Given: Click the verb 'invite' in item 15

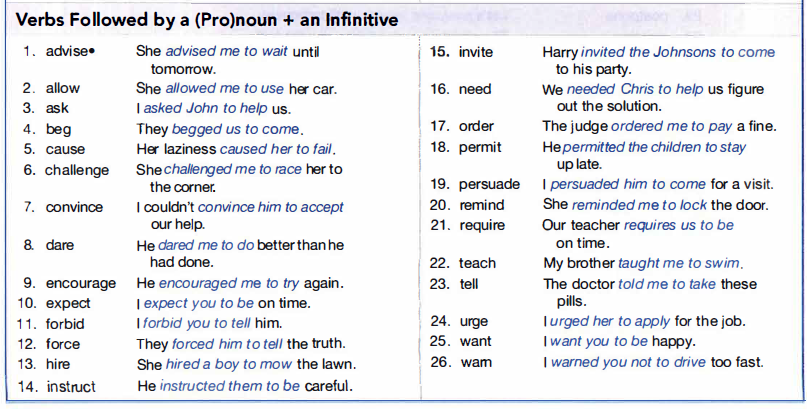Looking at the screenshot, I should 476,52.
